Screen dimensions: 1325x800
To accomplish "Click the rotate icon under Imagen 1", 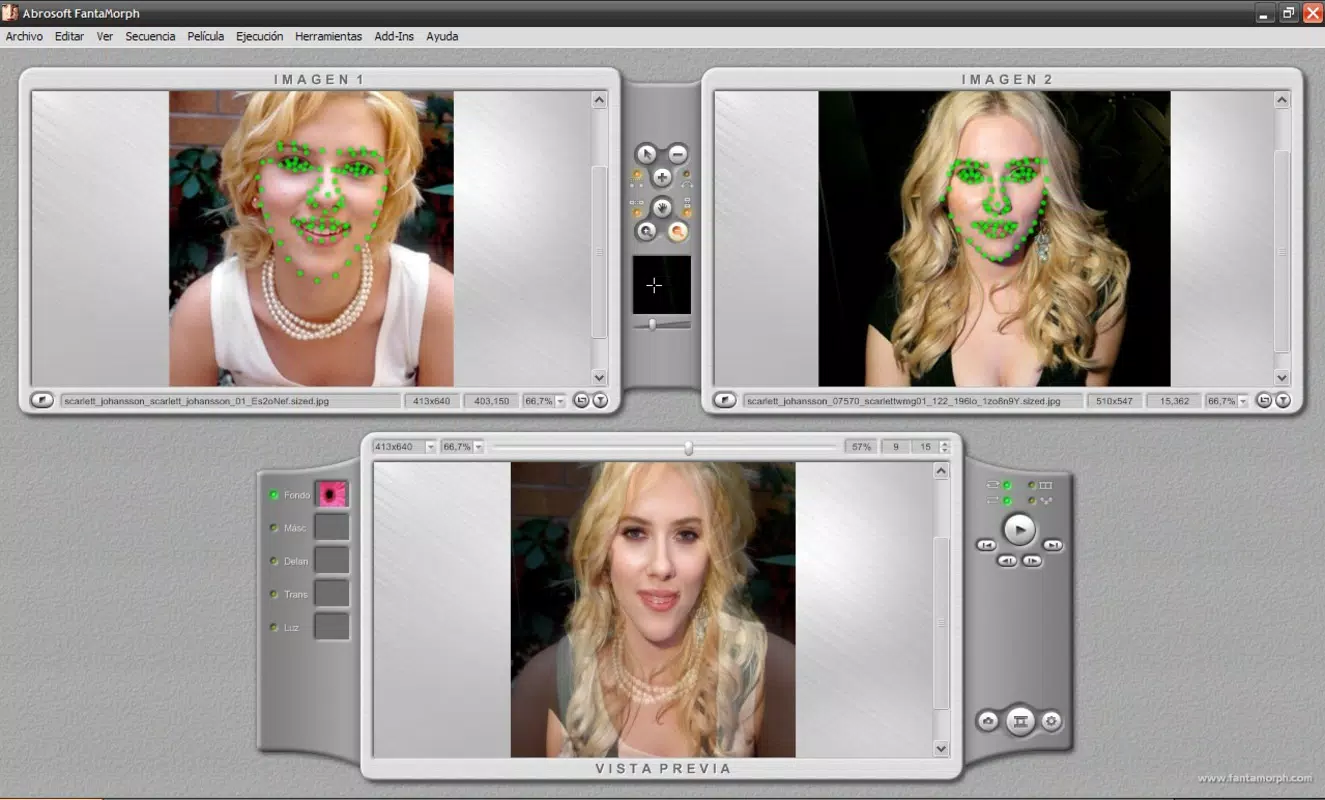I will coord(581,400).
